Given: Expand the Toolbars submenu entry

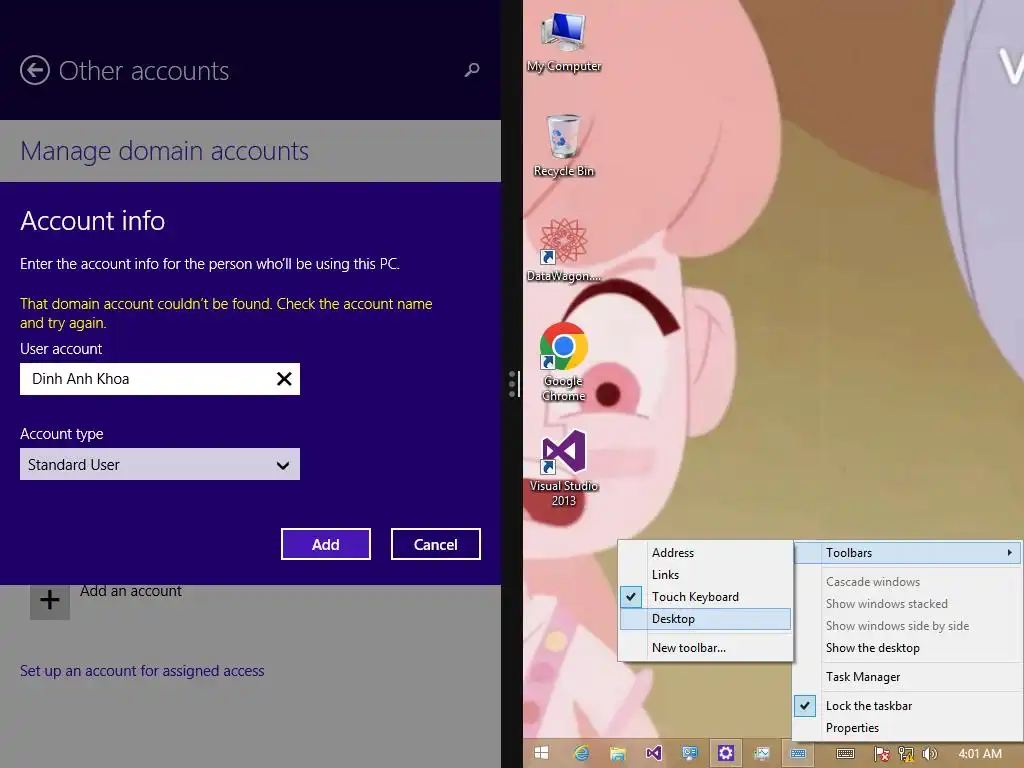Looking at the screenshot, I should (908, 552).
